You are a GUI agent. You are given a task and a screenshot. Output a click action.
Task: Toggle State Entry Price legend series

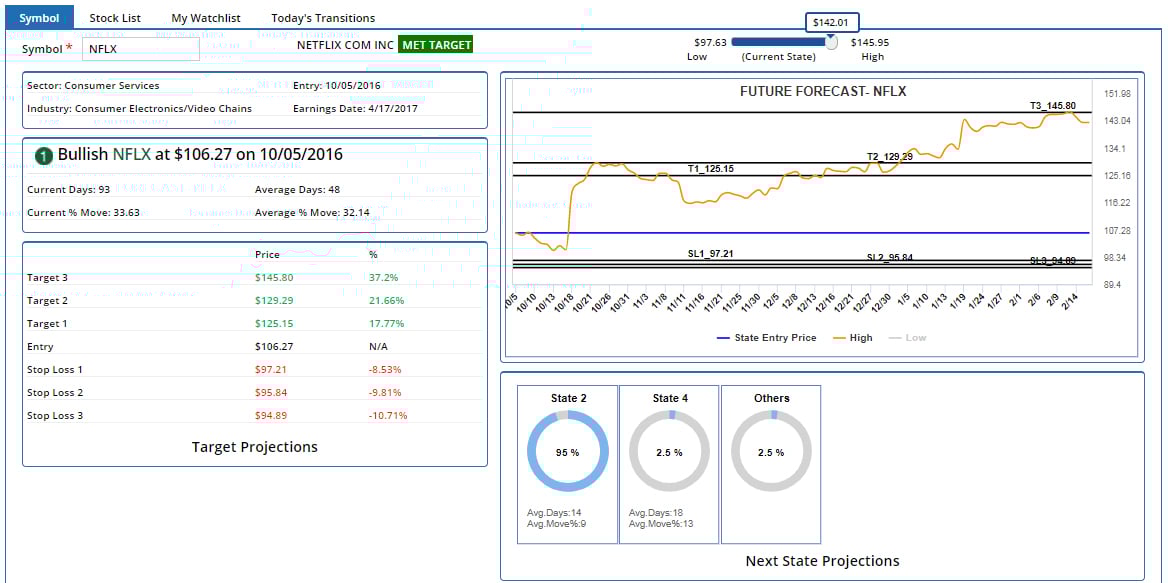pos(767,338)
